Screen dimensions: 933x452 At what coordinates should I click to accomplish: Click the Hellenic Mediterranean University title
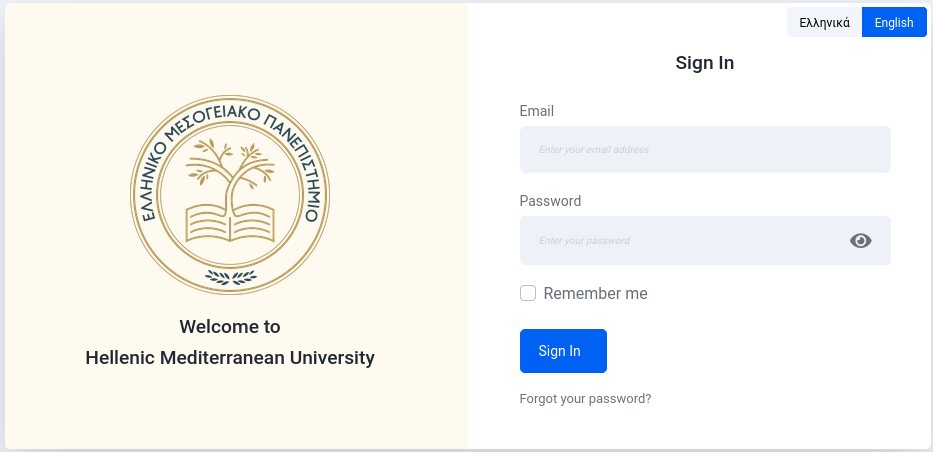(x=230, y=358)
